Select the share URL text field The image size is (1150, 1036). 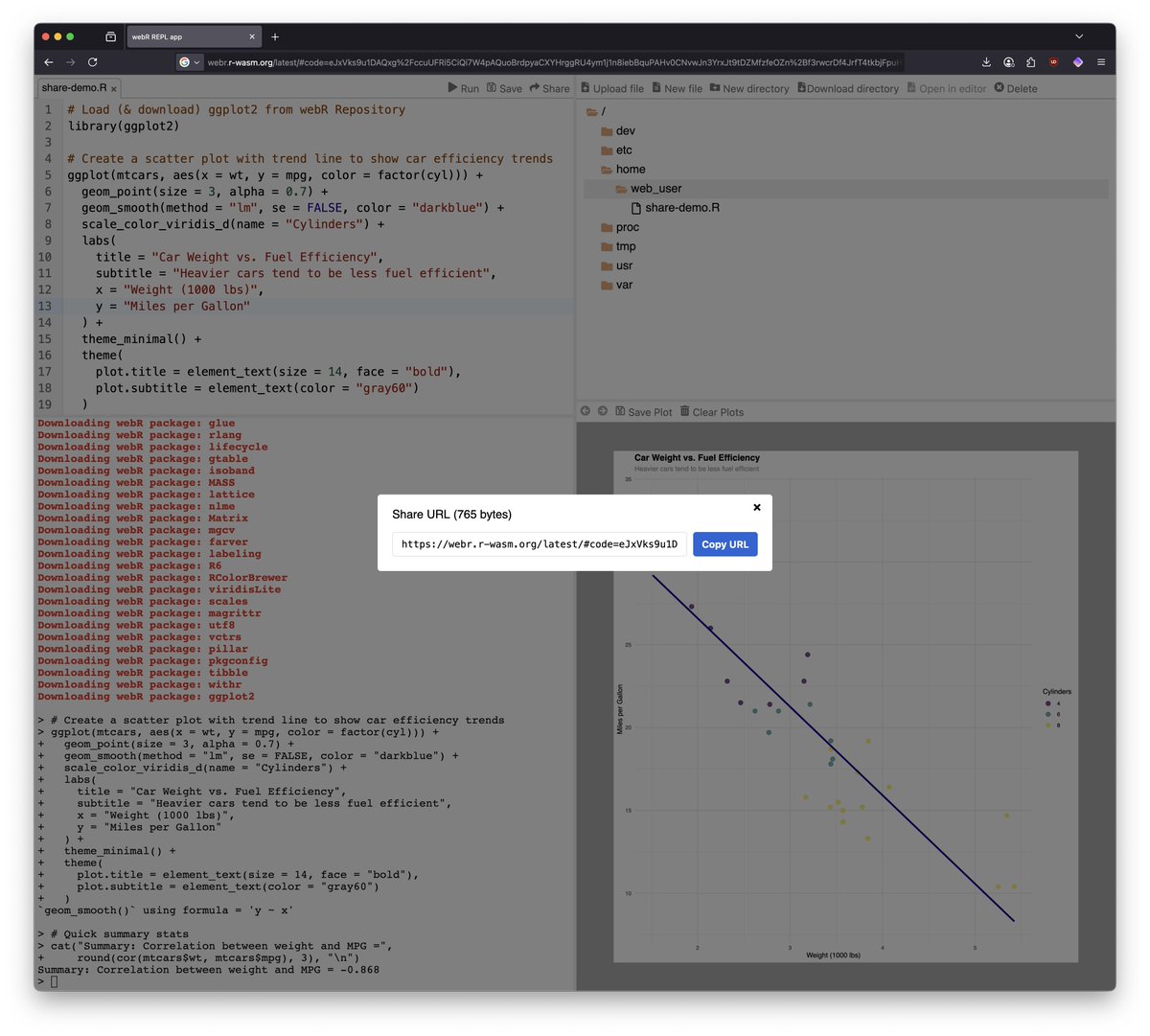(x=540, y=544)
